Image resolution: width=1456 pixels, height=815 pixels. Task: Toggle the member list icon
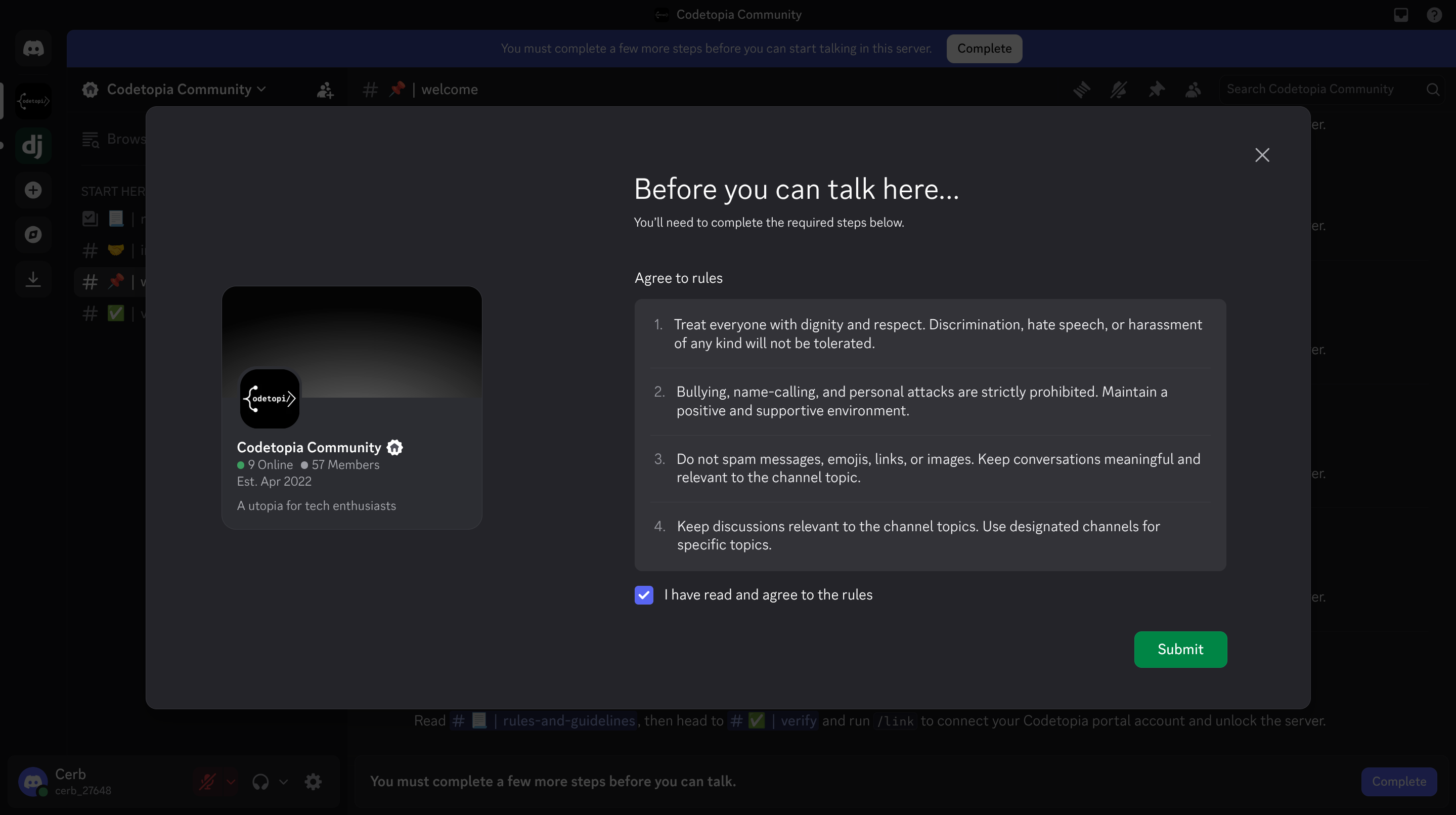[1193, 90]
